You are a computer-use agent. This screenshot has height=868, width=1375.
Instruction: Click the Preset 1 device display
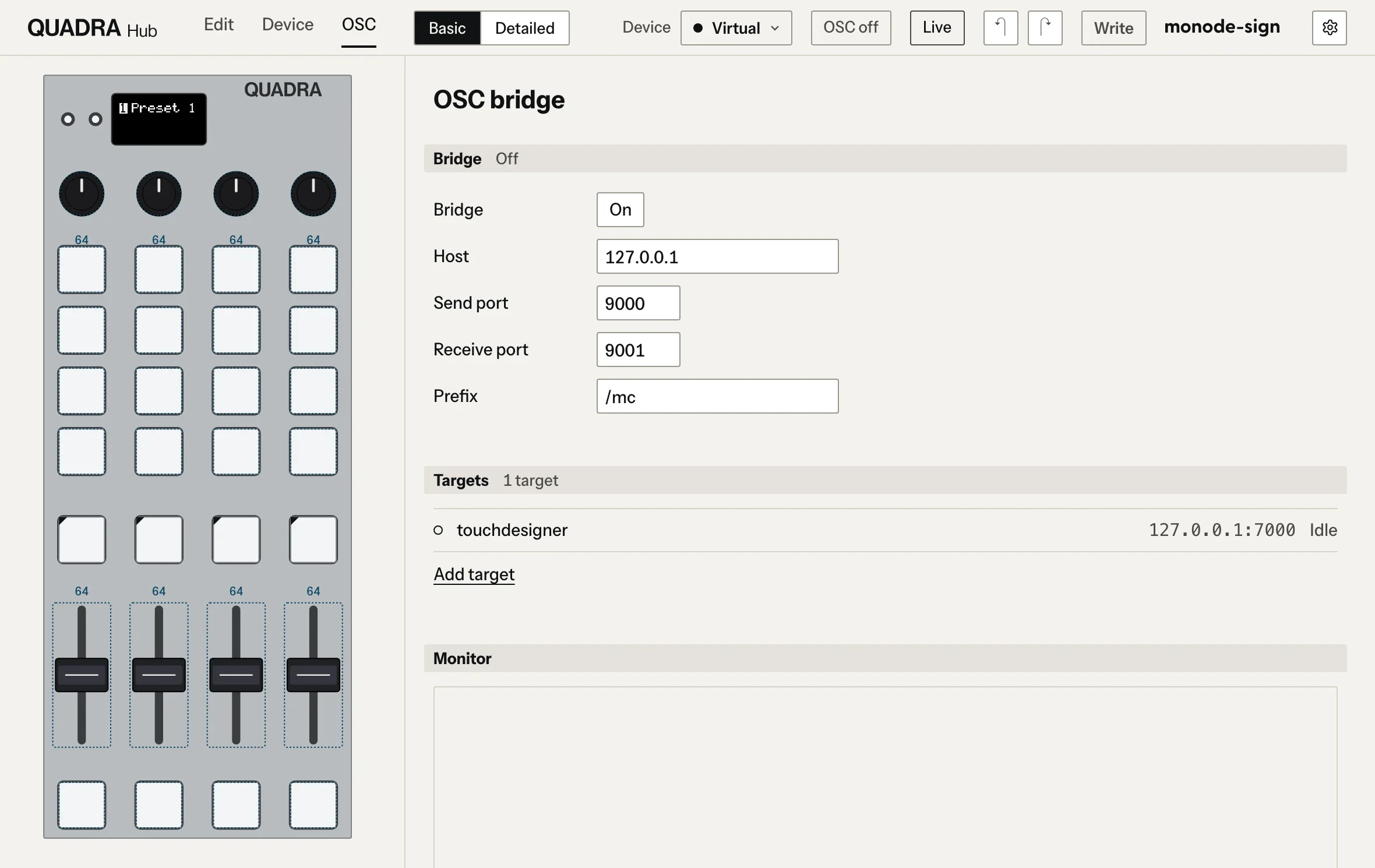pyautogui.click(x=158, y=119)
